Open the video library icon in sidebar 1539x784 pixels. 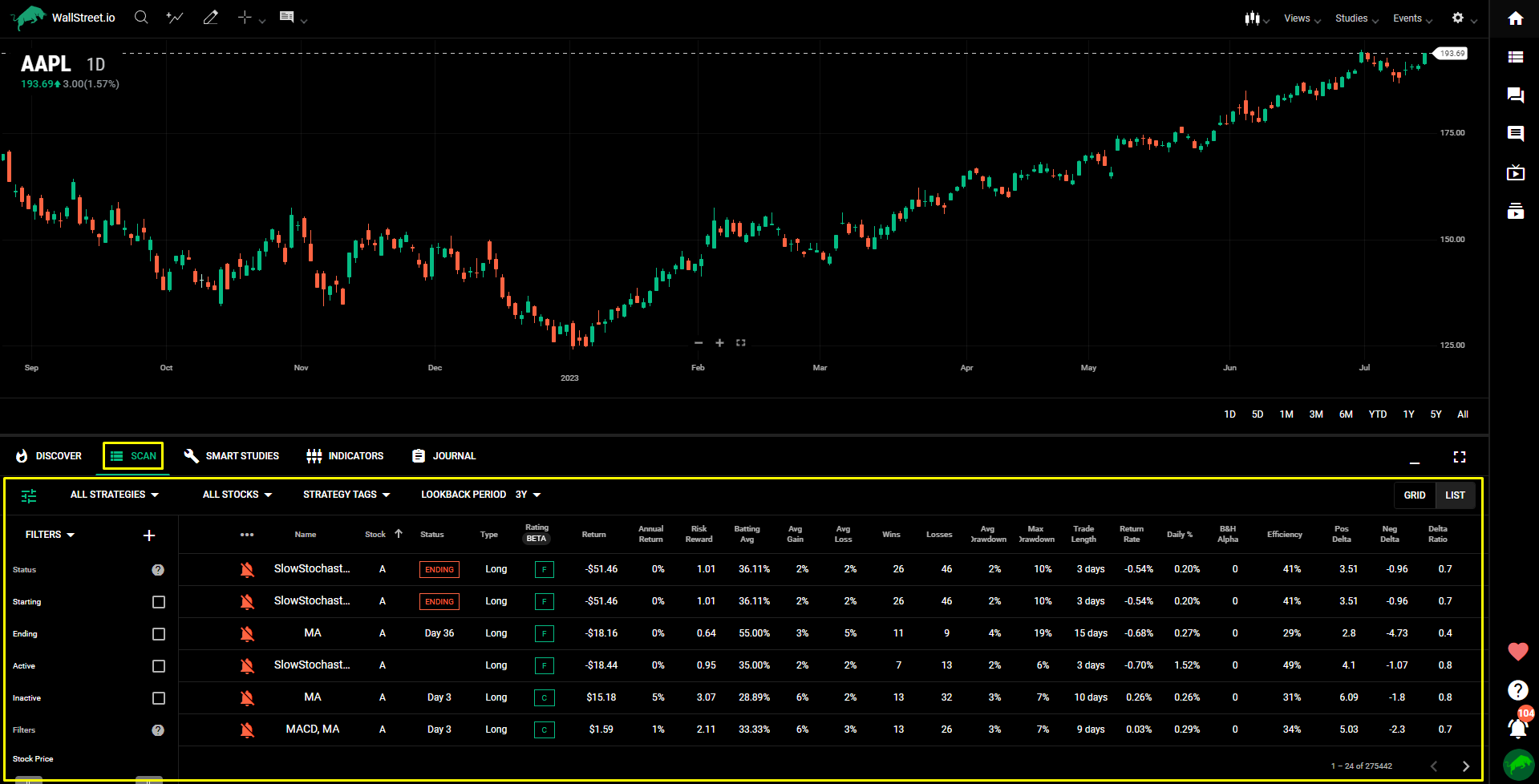point(1515,211)
